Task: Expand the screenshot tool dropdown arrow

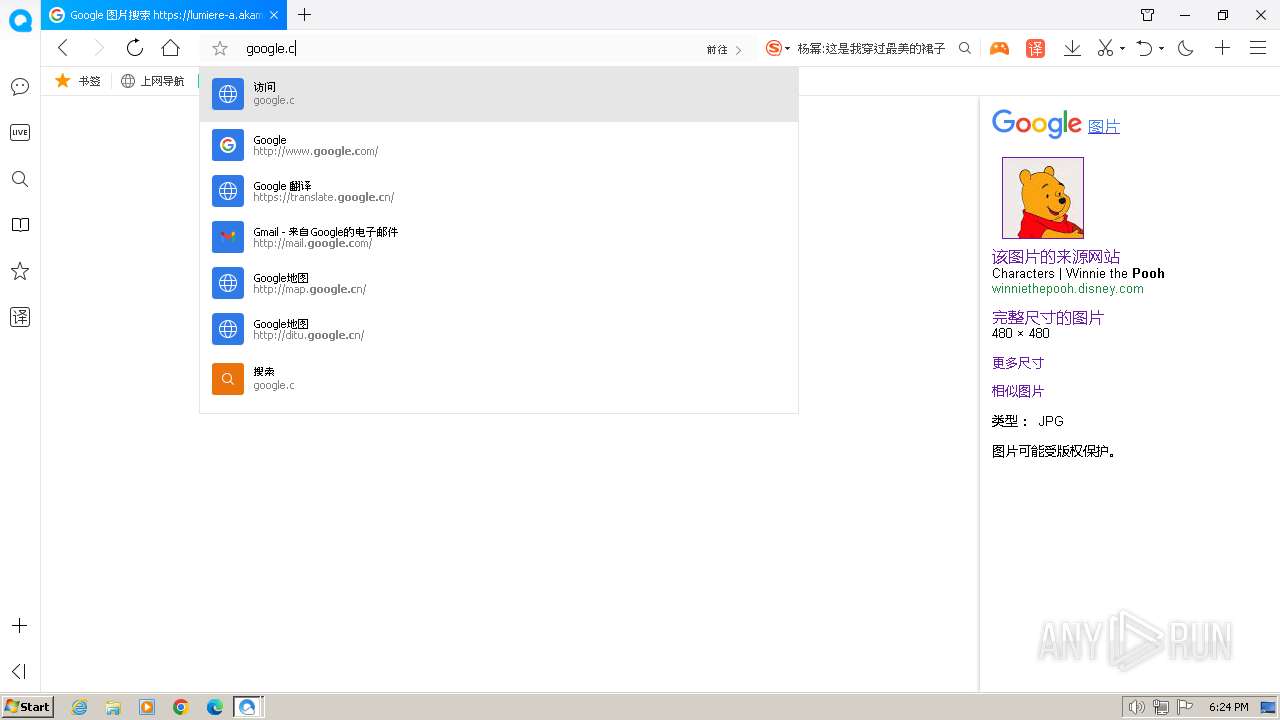Action: click(x=1122, y=49)
